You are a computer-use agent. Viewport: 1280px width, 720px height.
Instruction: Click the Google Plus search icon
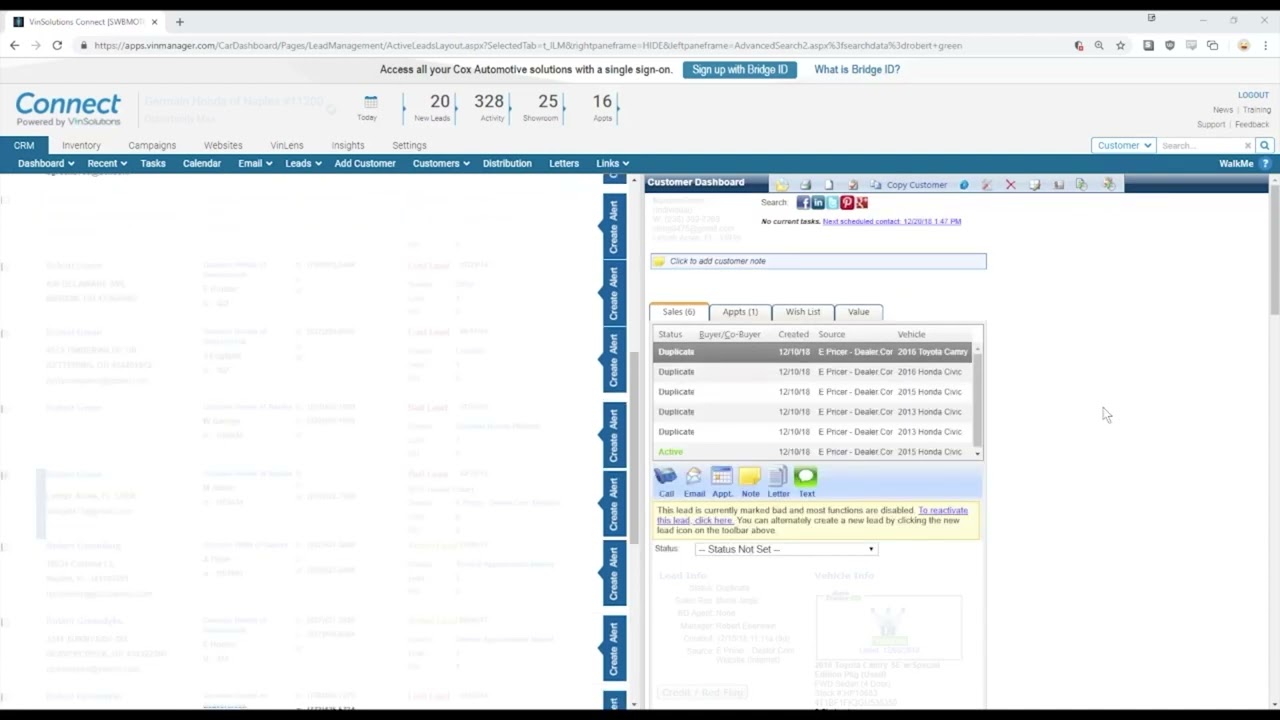[x=861, y=203]
